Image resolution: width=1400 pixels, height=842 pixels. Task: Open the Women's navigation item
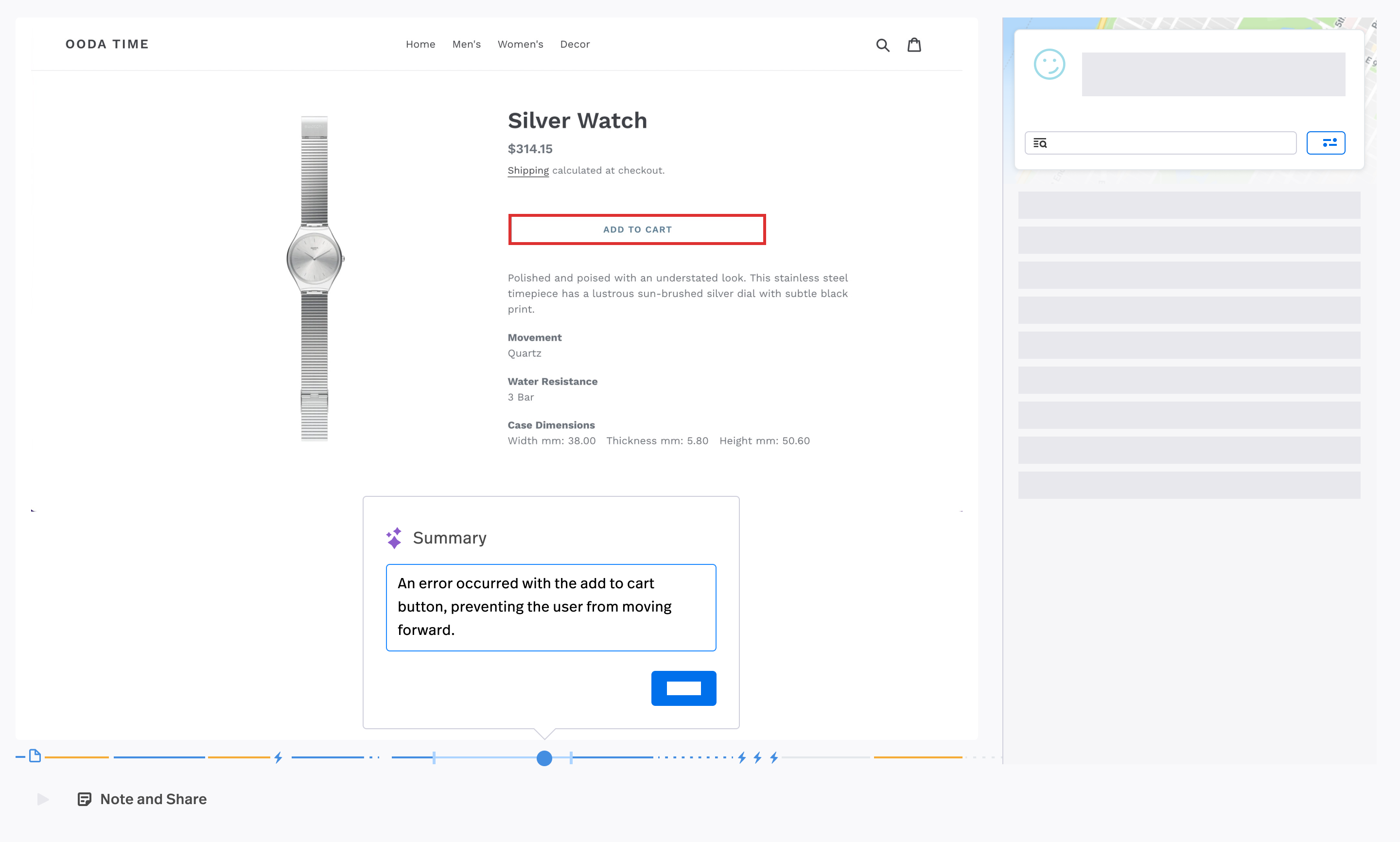(x=520, y=44)
